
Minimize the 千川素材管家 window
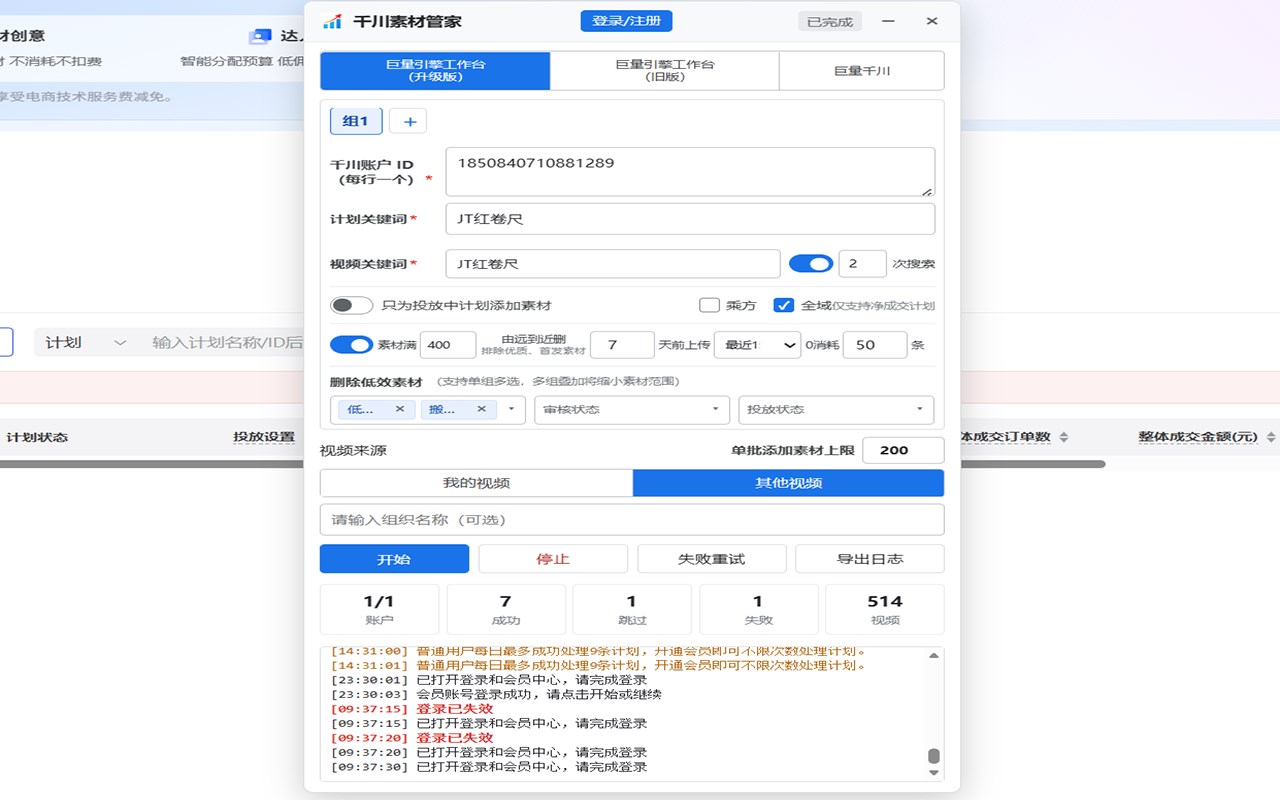point(888,21)
